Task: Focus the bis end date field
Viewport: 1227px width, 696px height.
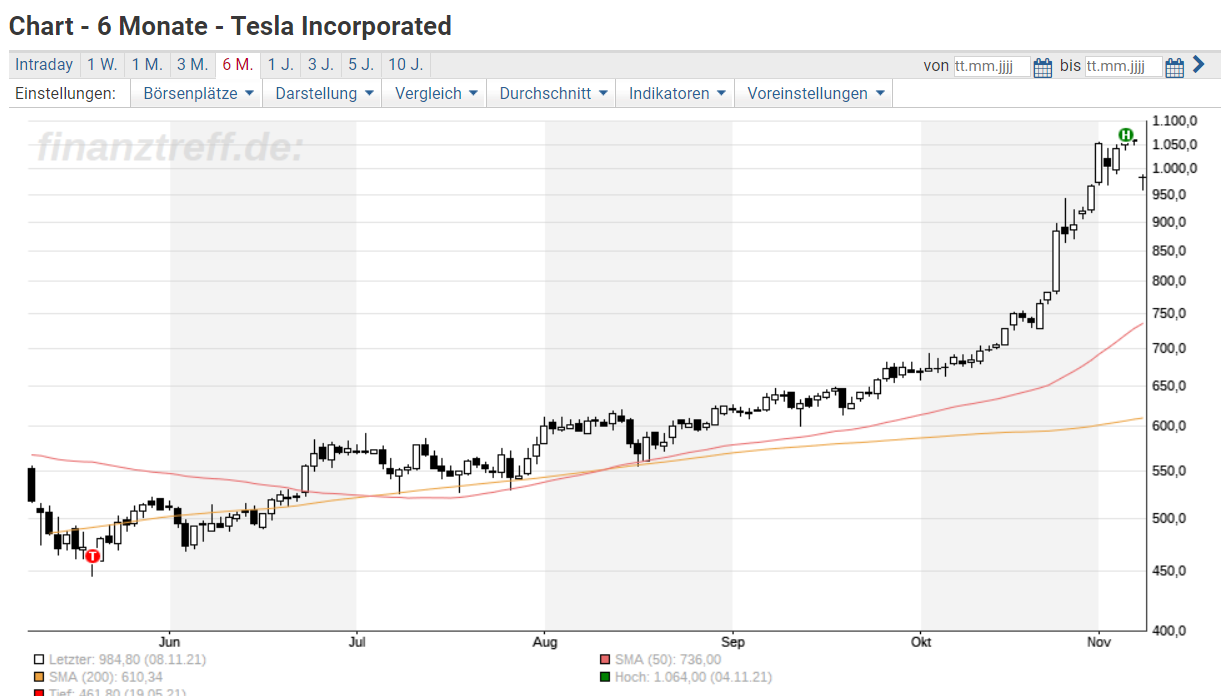Action: (1124, 67)
